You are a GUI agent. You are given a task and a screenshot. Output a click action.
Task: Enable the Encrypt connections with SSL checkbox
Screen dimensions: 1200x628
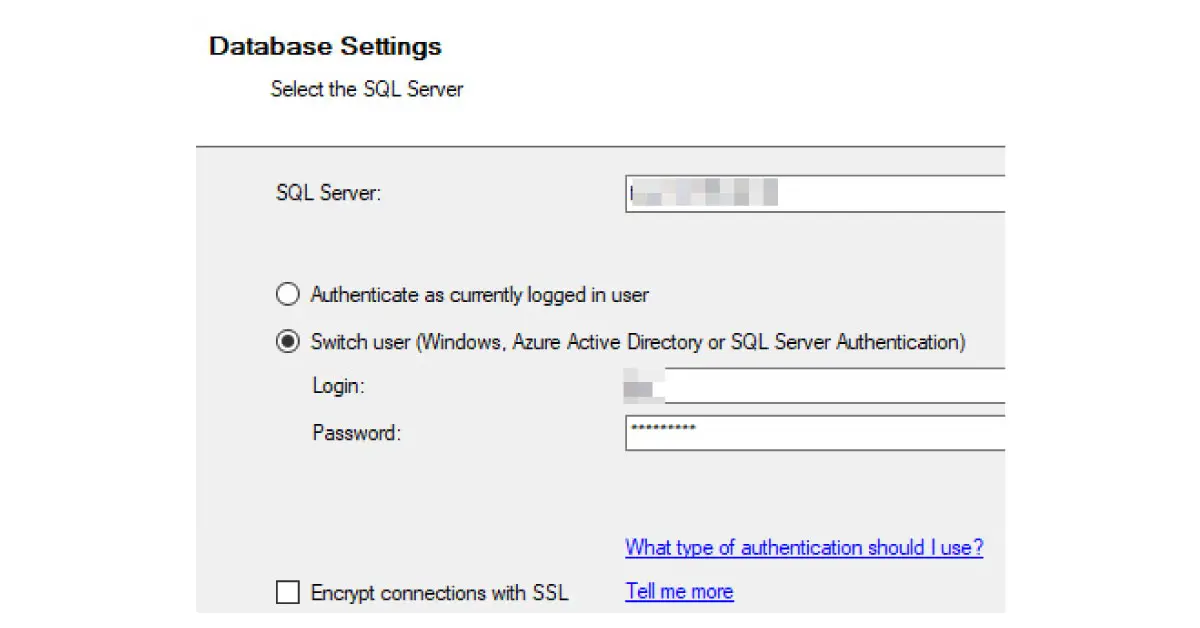click(x=288, y=593)
